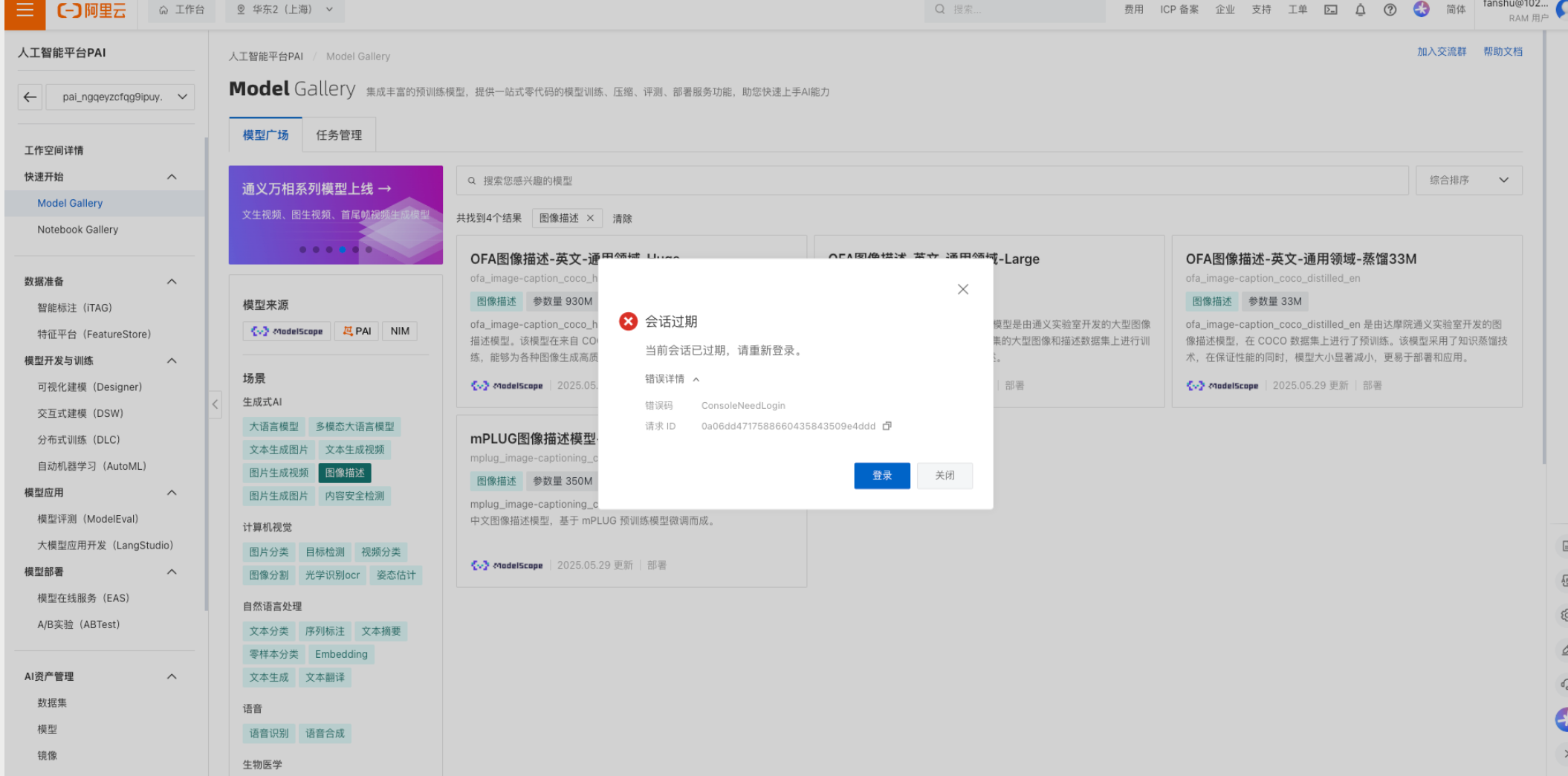Click the back arrow beside workspace selector

[x=30, y=97]
